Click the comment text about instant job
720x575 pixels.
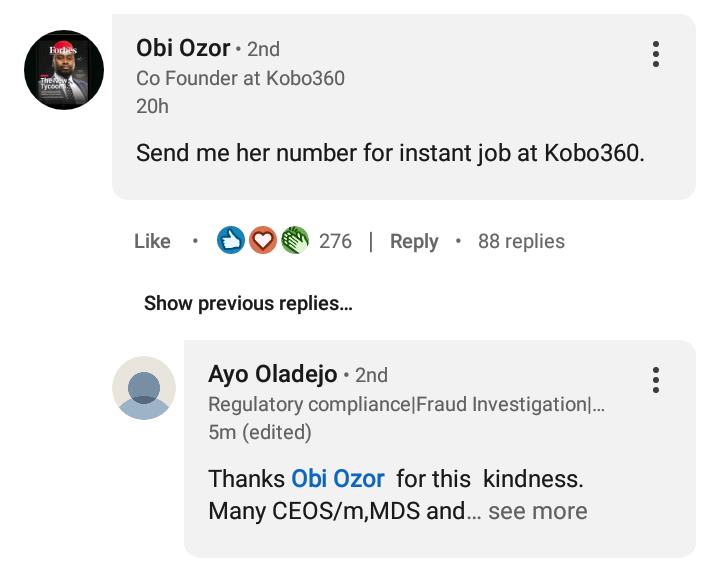tap(391, 154)
